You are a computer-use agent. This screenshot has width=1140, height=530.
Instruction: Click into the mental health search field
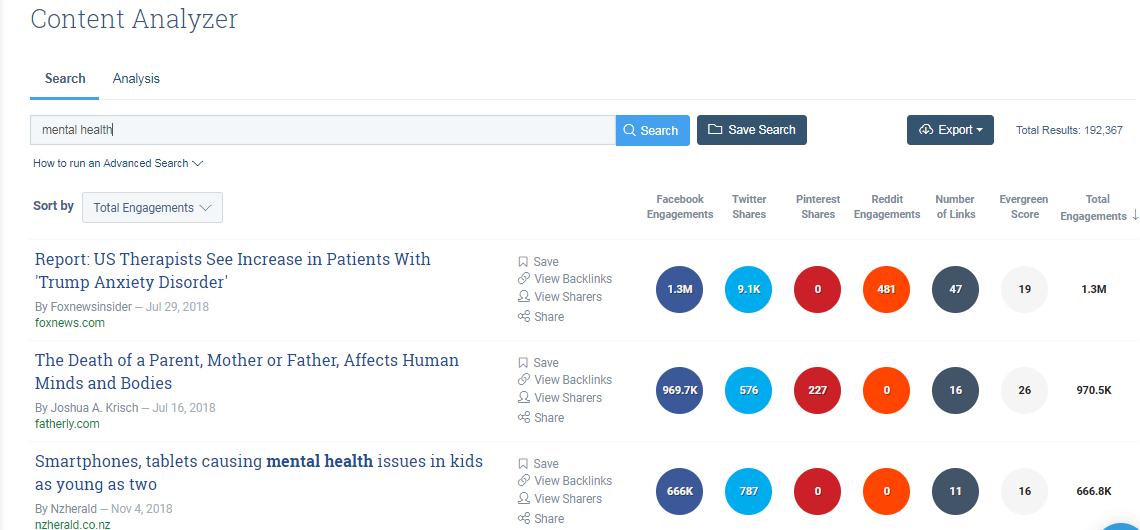coord(322,130)
